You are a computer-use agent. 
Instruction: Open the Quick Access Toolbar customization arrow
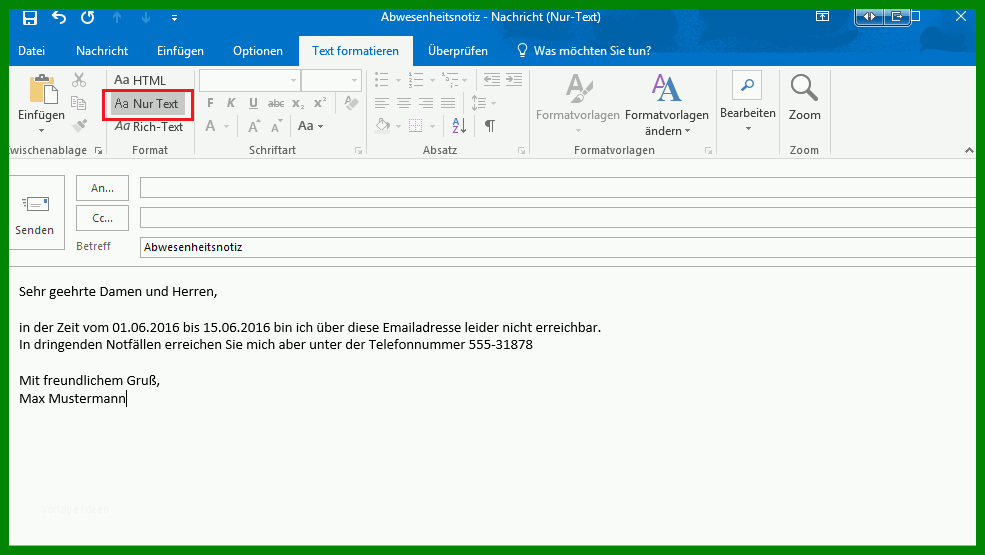(174, 18)
